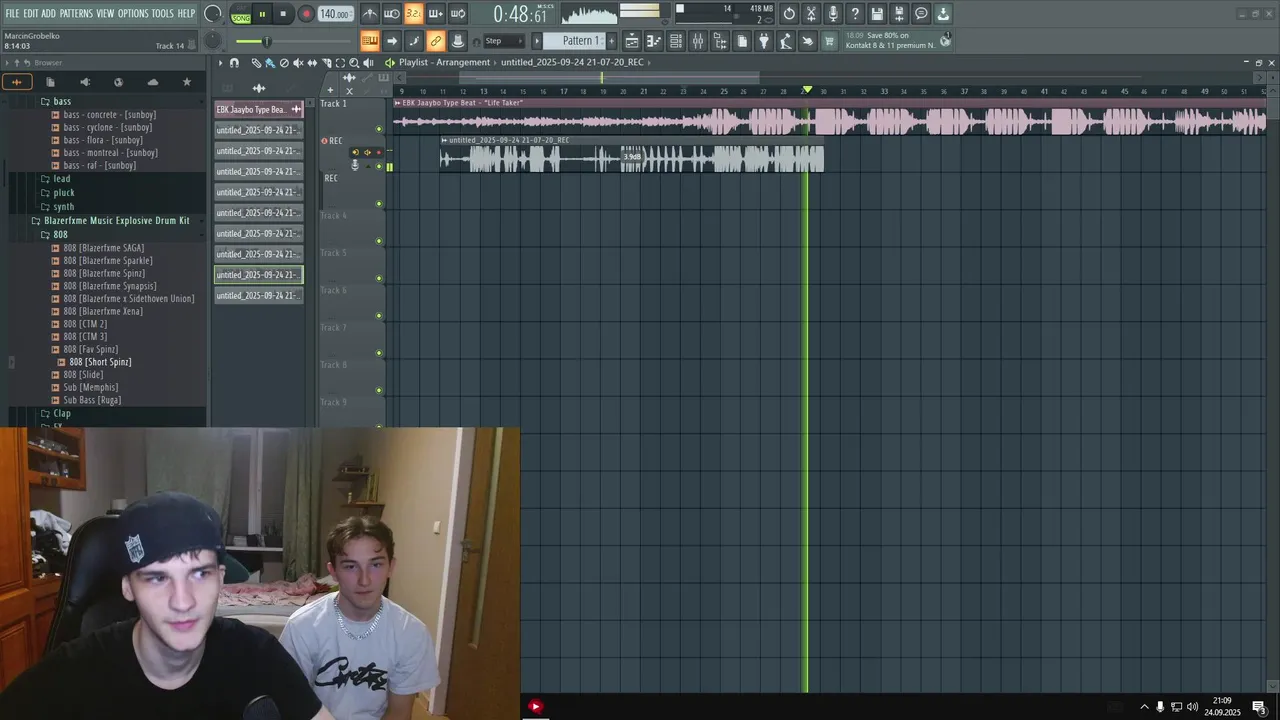Open the Step snap dropdown

(x=504, y=41)
